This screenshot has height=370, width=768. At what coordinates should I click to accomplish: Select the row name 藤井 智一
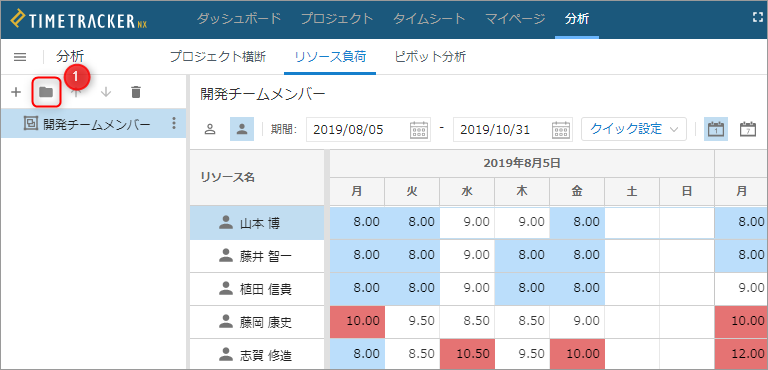click(x=265, y=256)
